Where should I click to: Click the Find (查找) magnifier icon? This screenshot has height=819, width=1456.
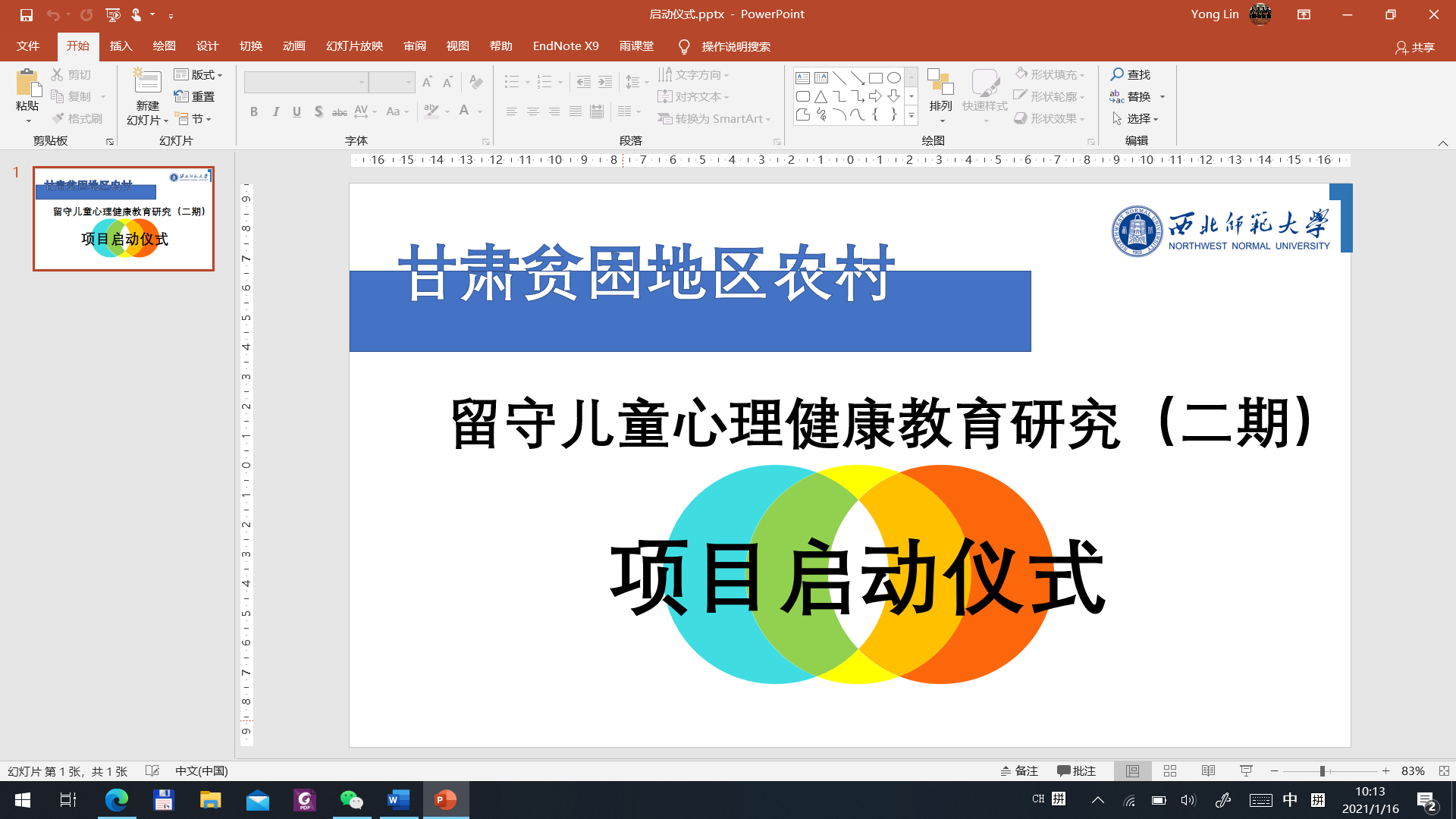click(1117, 74)
